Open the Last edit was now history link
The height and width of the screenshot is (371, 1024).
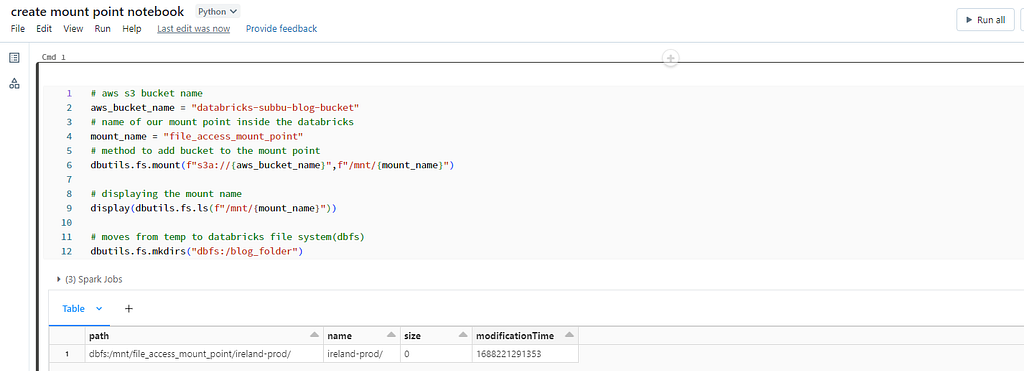(x=193, y=29)
